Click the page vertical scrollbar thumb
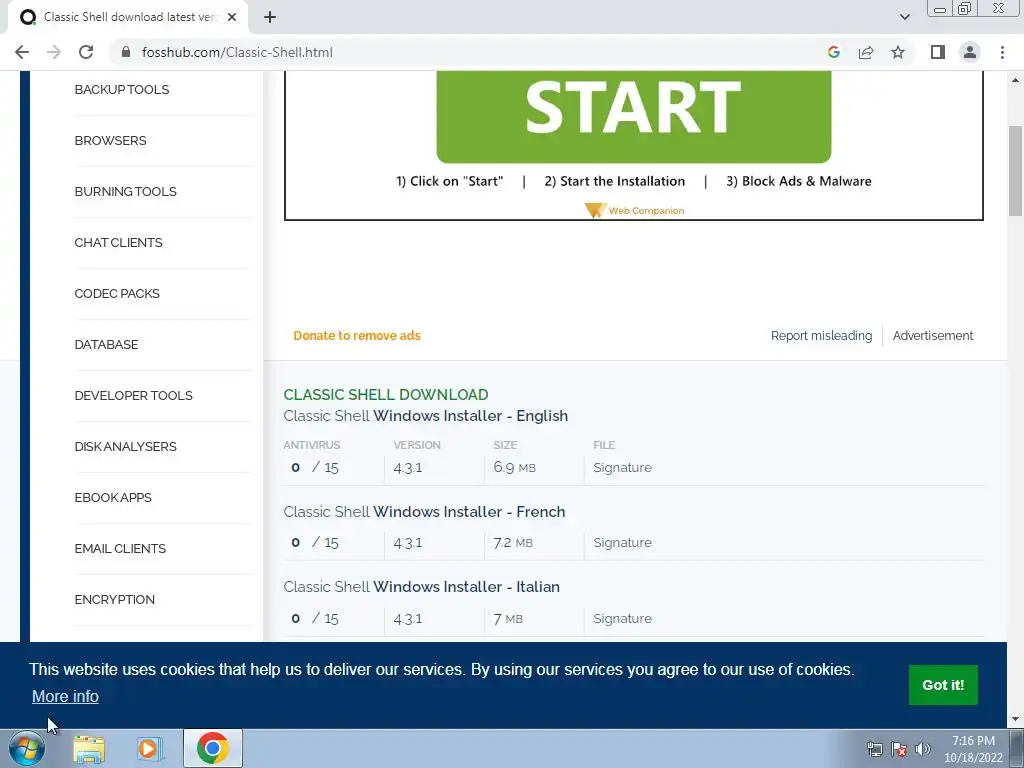 pyautogui.click(x=1015, y=170)
